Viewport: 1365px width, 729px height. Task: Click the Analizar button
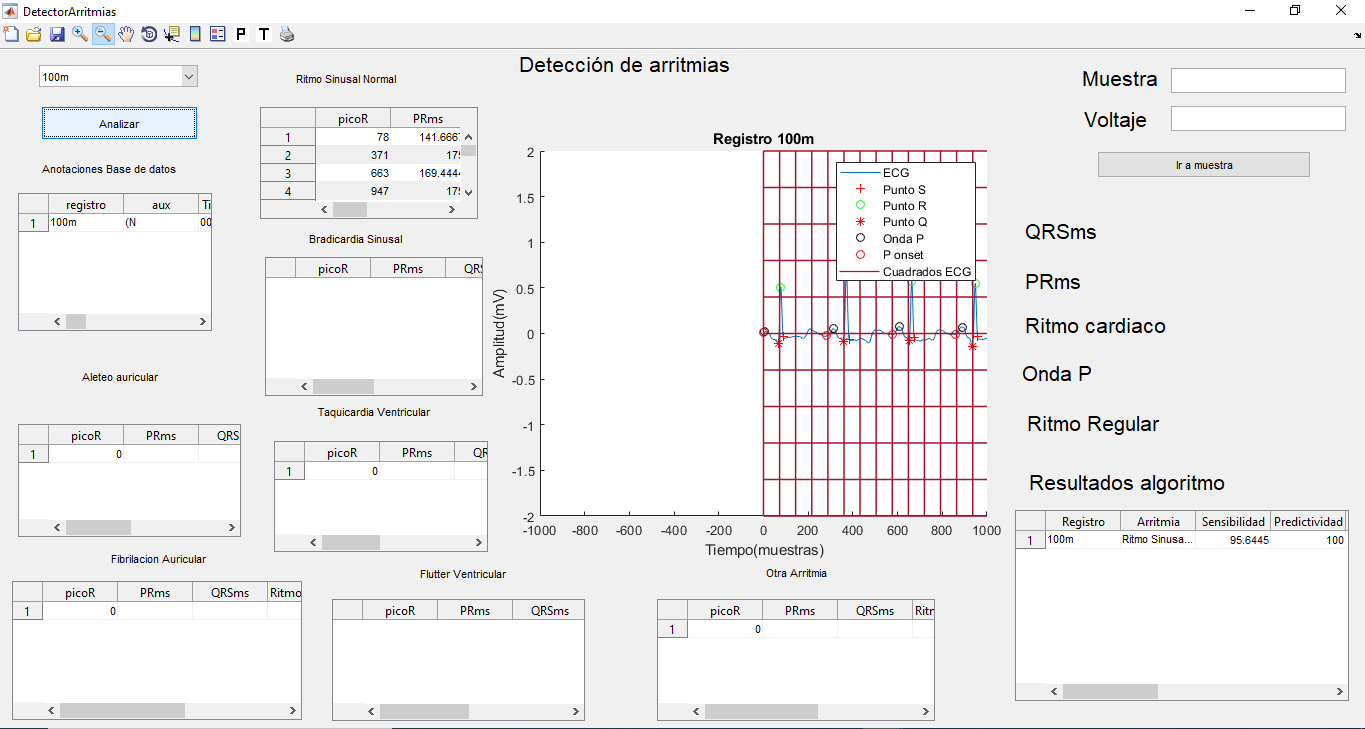pyautogui.click(x=119, y=123)
